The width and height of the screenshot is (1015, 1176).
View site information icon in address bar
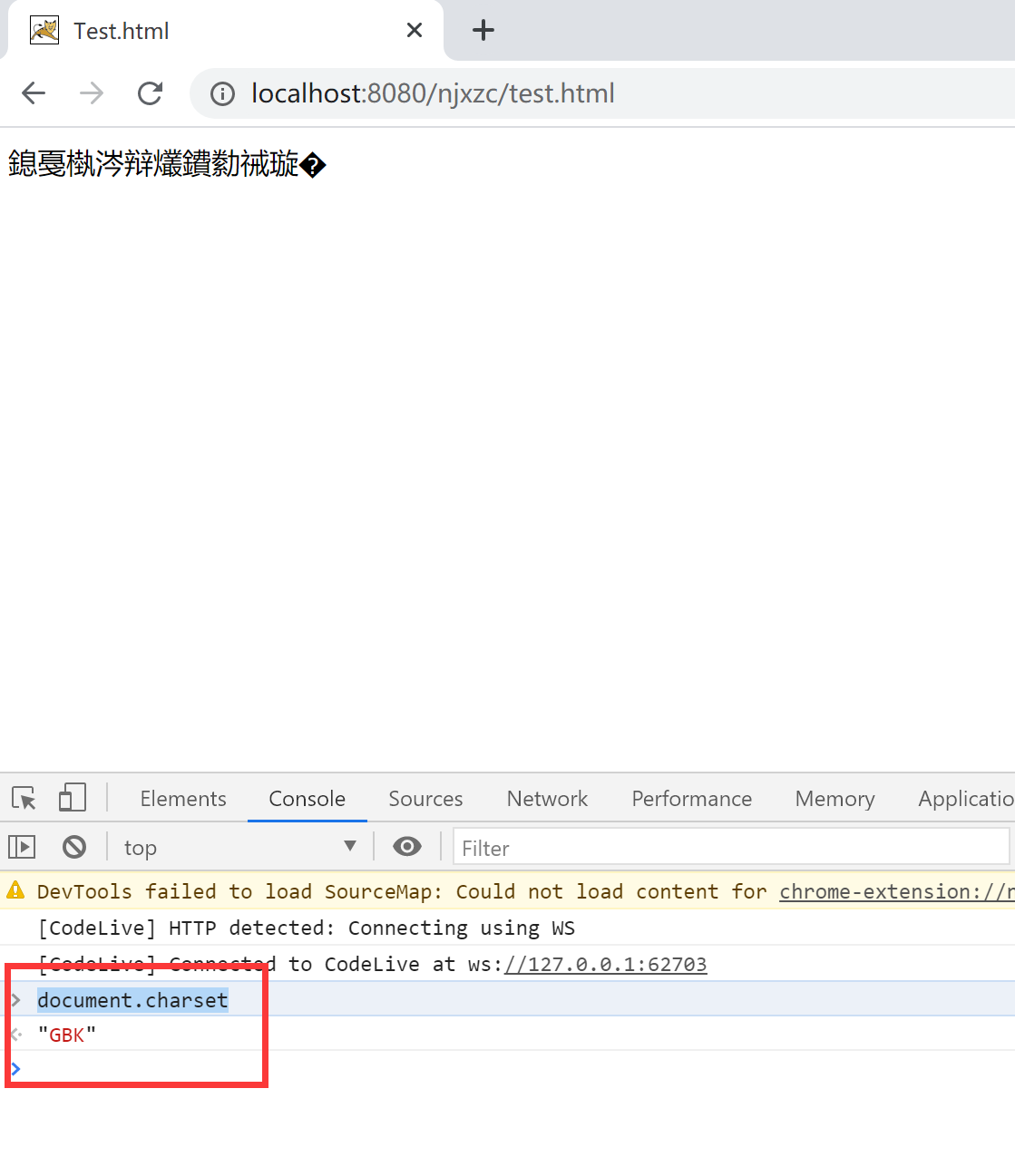pyautogui.click(x=222, y=93)
